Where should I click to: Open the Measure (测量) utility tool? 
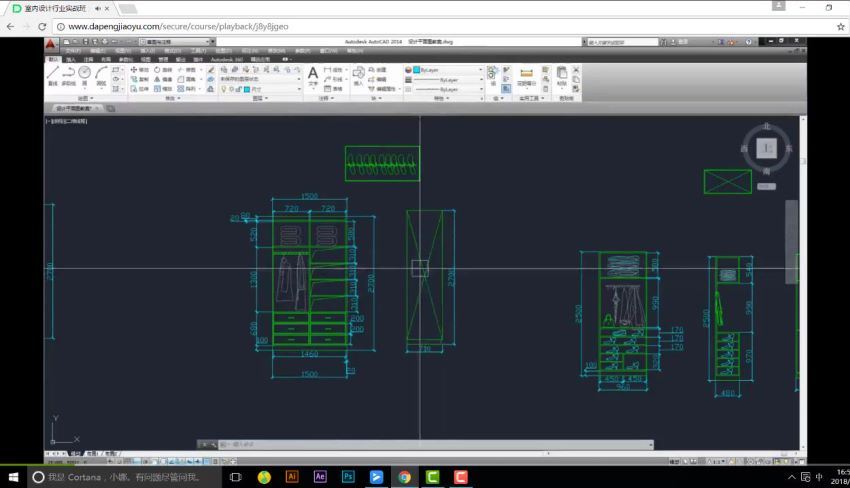point(526,78)
